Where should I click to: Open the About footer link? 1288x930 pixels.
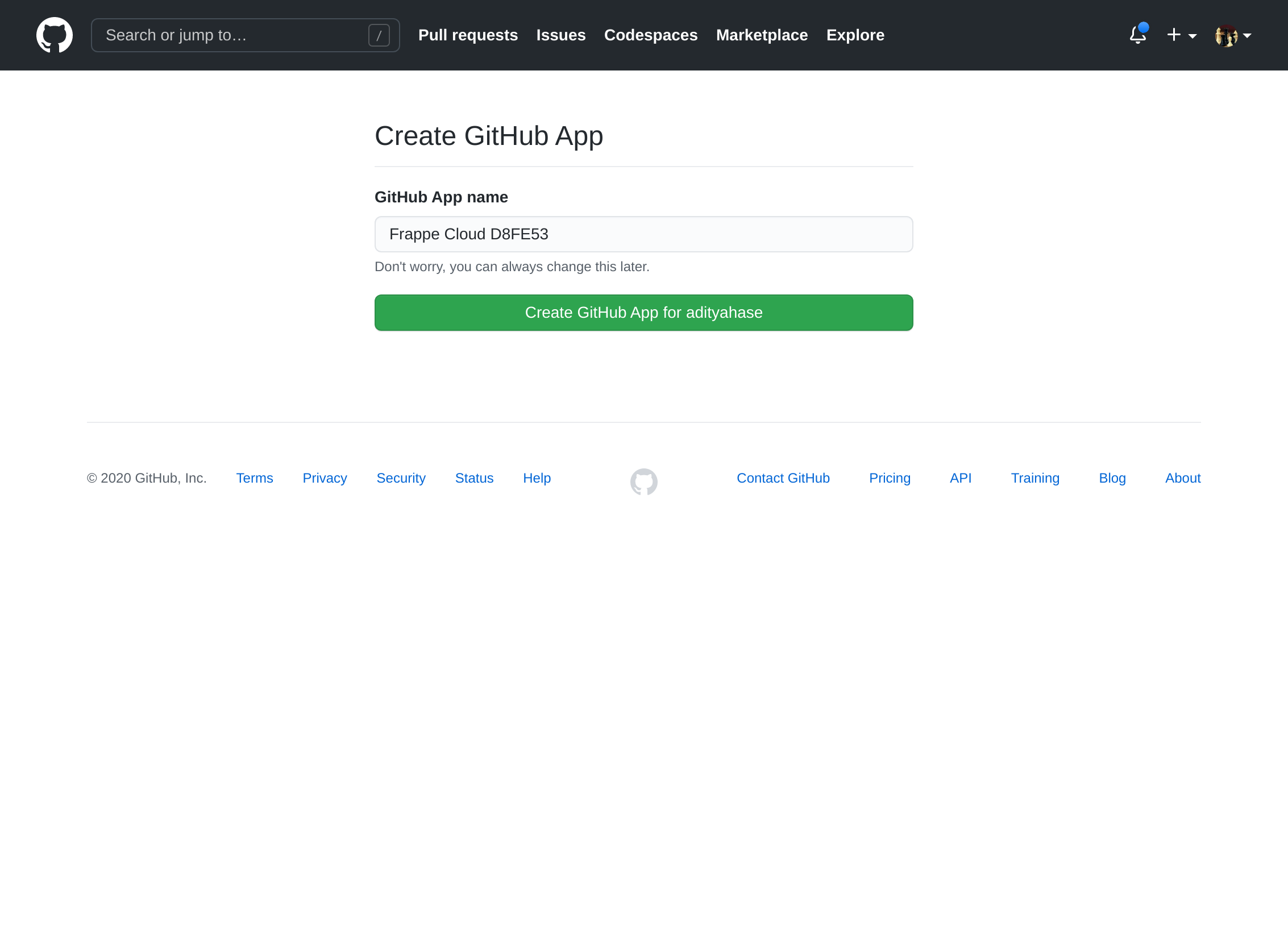coord(1183,478)
